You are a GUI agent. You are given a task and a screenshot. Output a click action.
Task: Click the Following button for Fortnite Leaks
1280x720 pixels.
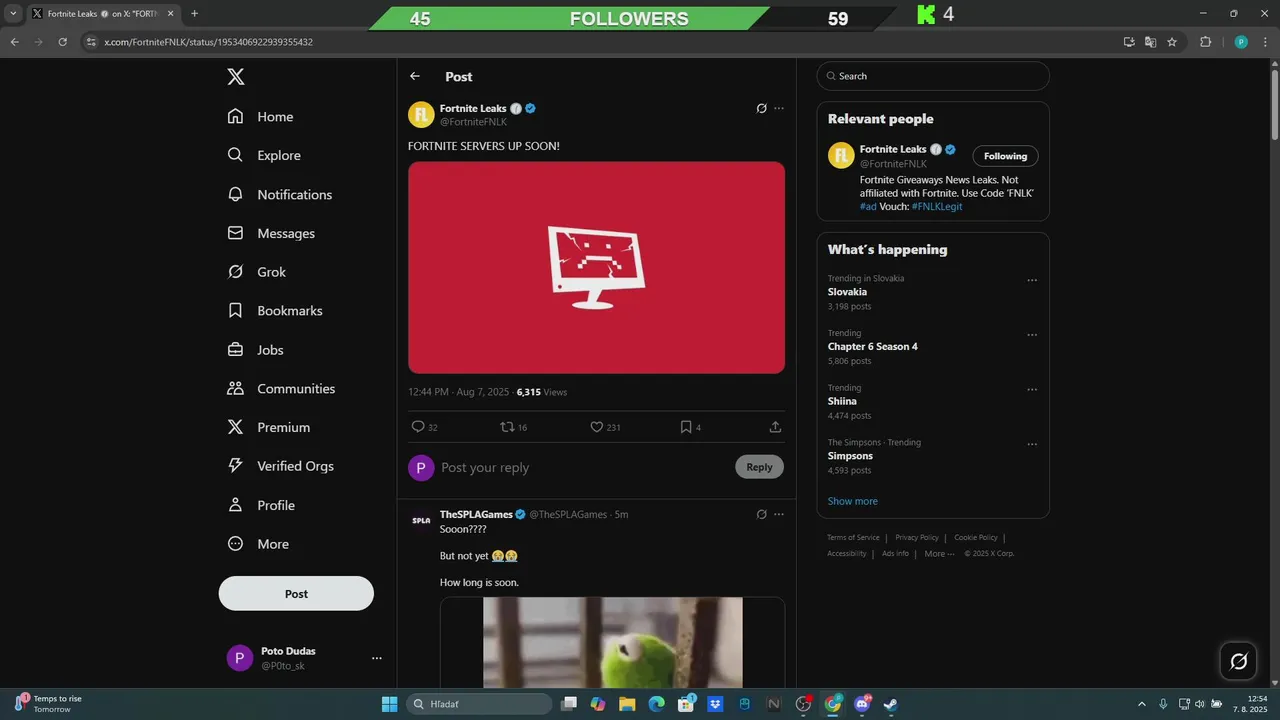click(x=1005, y=156)
